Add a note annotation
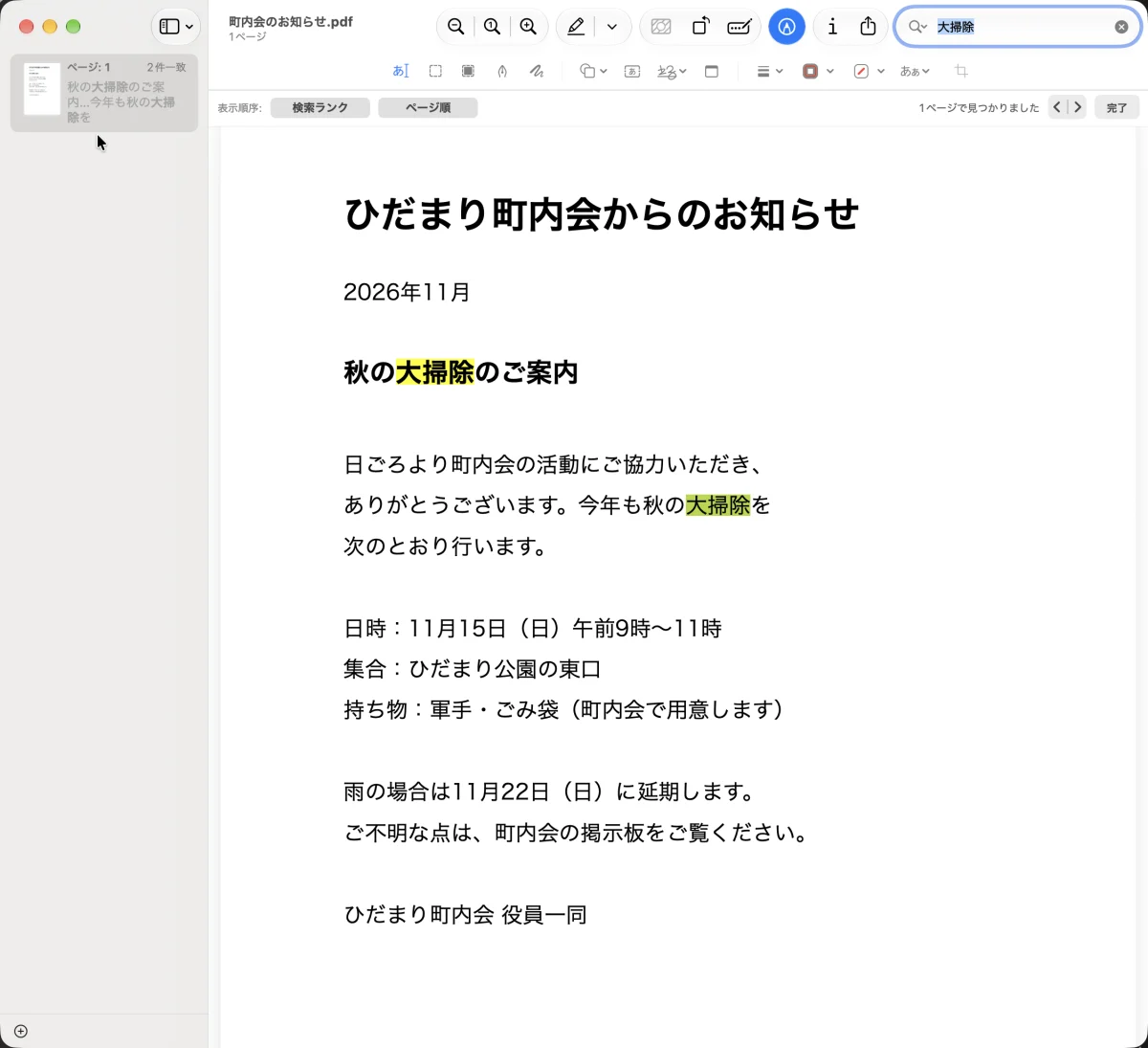Screen dimensions: 1148x1048 (x=712, y=71)
